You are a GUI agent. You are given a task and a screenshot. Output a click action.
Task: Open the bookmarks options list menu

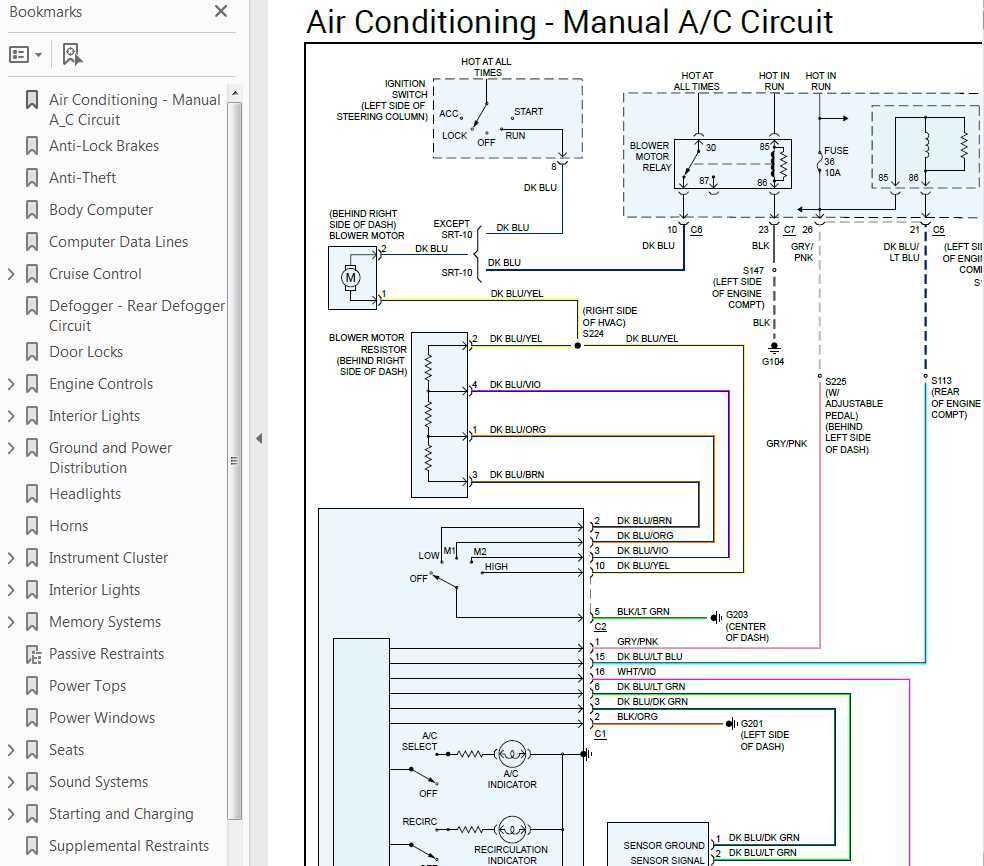click(x=25, y=55)
